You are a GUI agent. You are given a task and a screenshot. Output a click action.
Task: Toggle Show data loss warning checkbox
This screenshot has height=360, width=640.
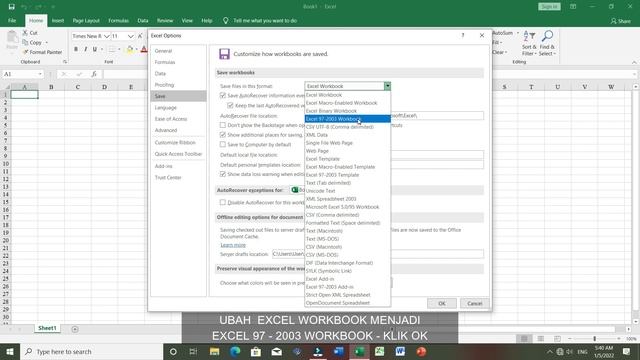223,174
